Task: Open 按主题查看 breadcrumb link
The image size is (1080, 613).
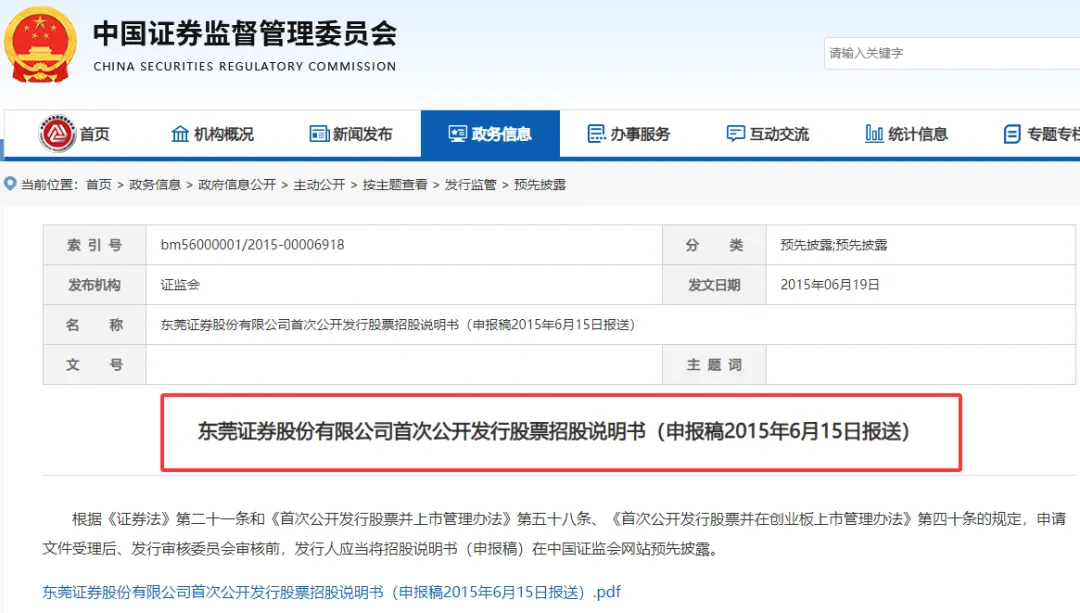Action: pyautogui.click(x=395, y=185)
